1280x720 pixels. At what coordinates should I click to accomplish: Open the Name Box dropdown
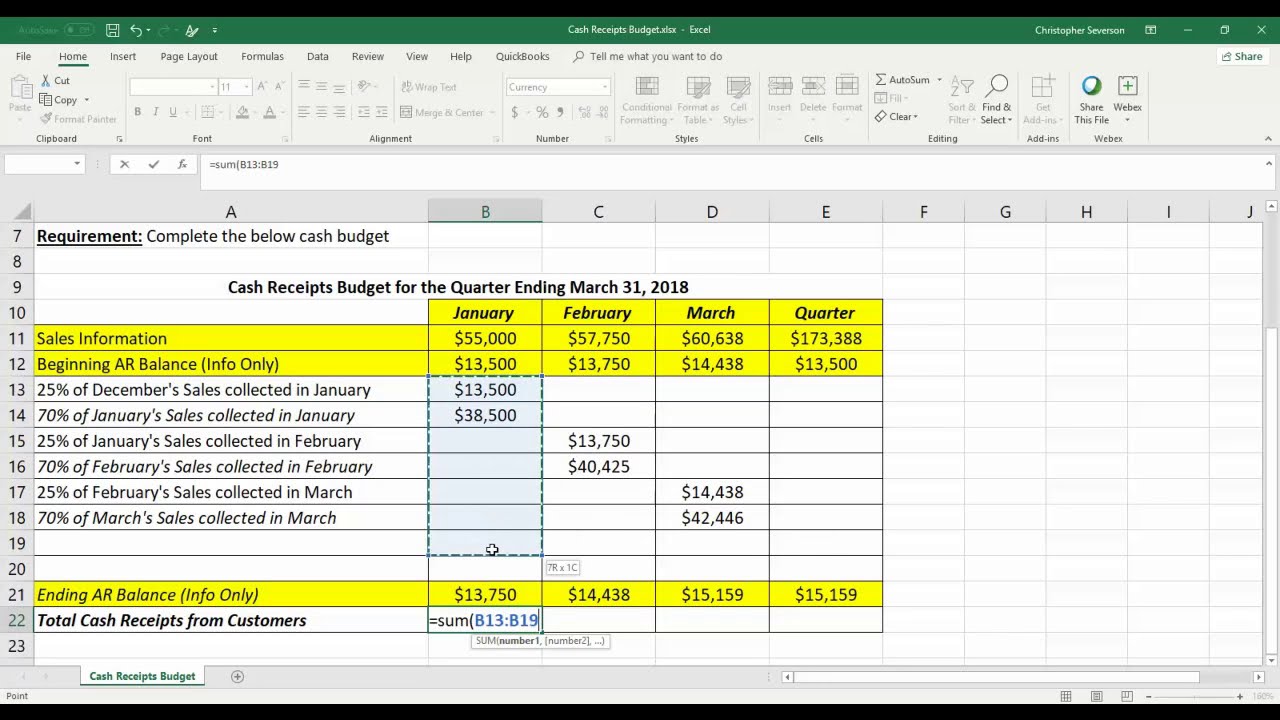76,164
